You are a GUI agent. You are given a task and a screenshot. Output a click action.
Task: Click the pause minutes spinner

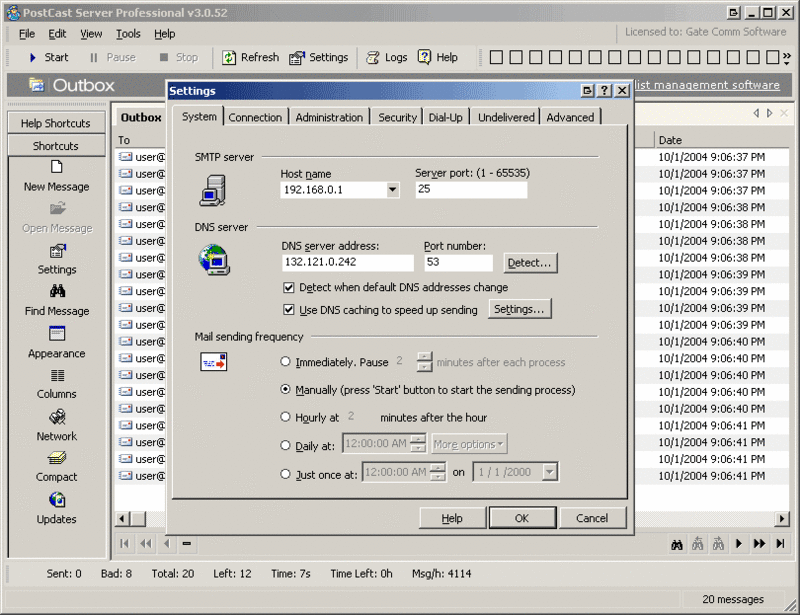[x=424, y=361]
